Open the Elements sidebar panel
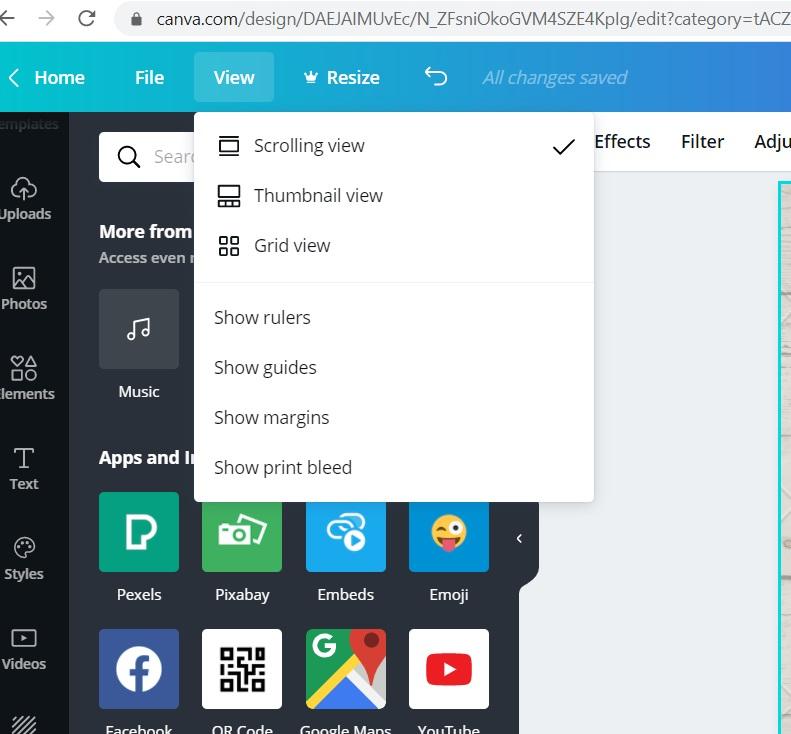Screen dimensions: 791x734 pos(24,378)
